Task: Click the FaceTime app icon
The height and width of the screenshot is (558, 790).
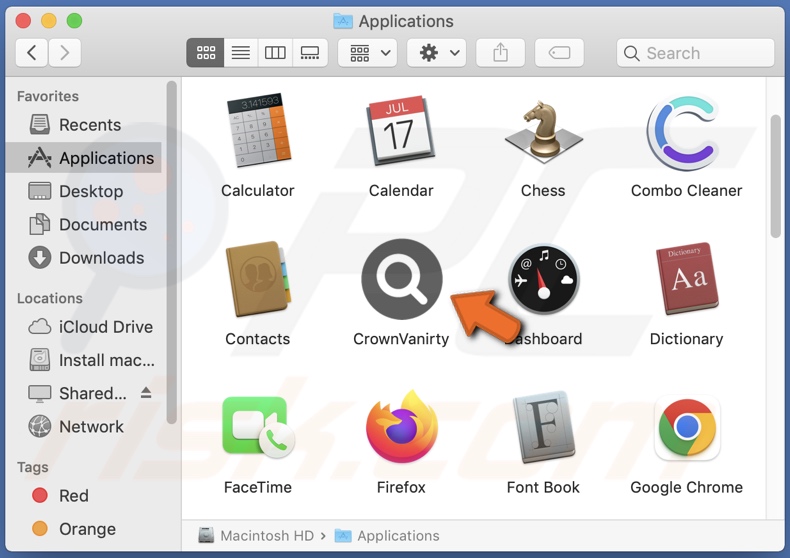Action: pos(258,427)
